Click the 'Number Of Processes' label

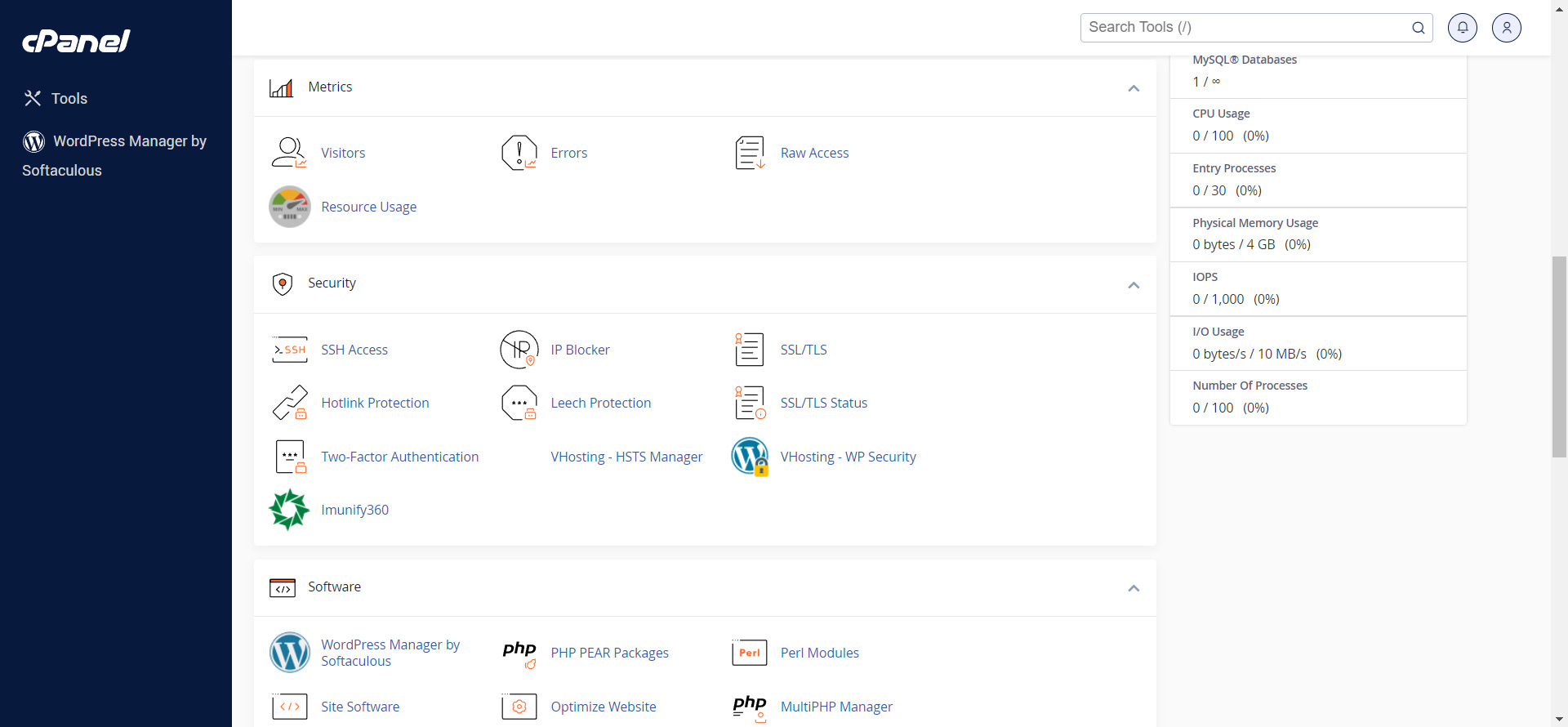pos(1249,386)
